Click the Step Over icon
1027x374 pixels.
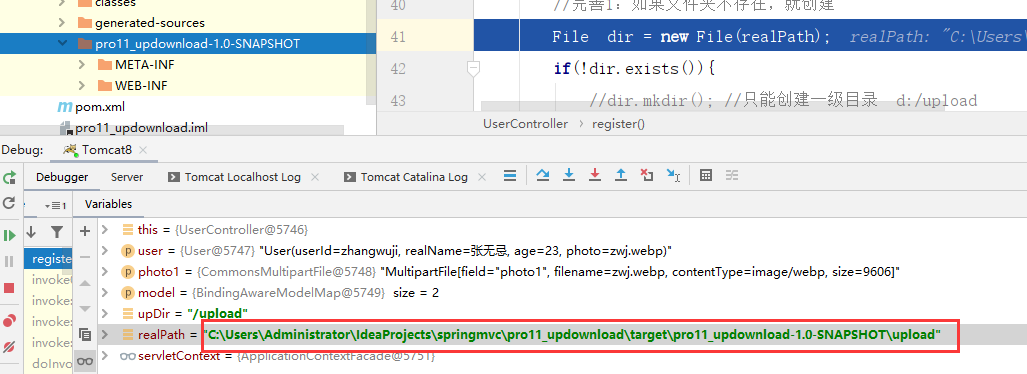[x=542, y=175]
